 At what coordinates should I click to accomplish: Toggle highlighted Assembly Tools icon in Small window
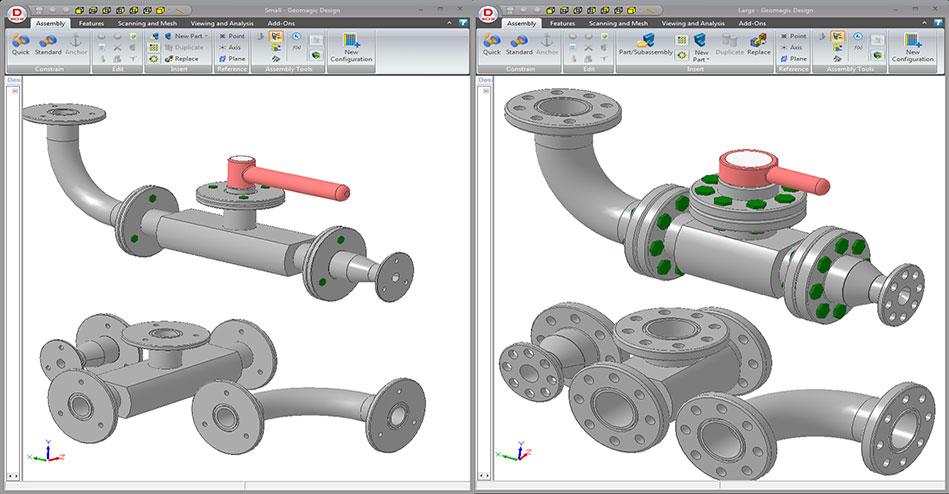(x=276, y=36)
